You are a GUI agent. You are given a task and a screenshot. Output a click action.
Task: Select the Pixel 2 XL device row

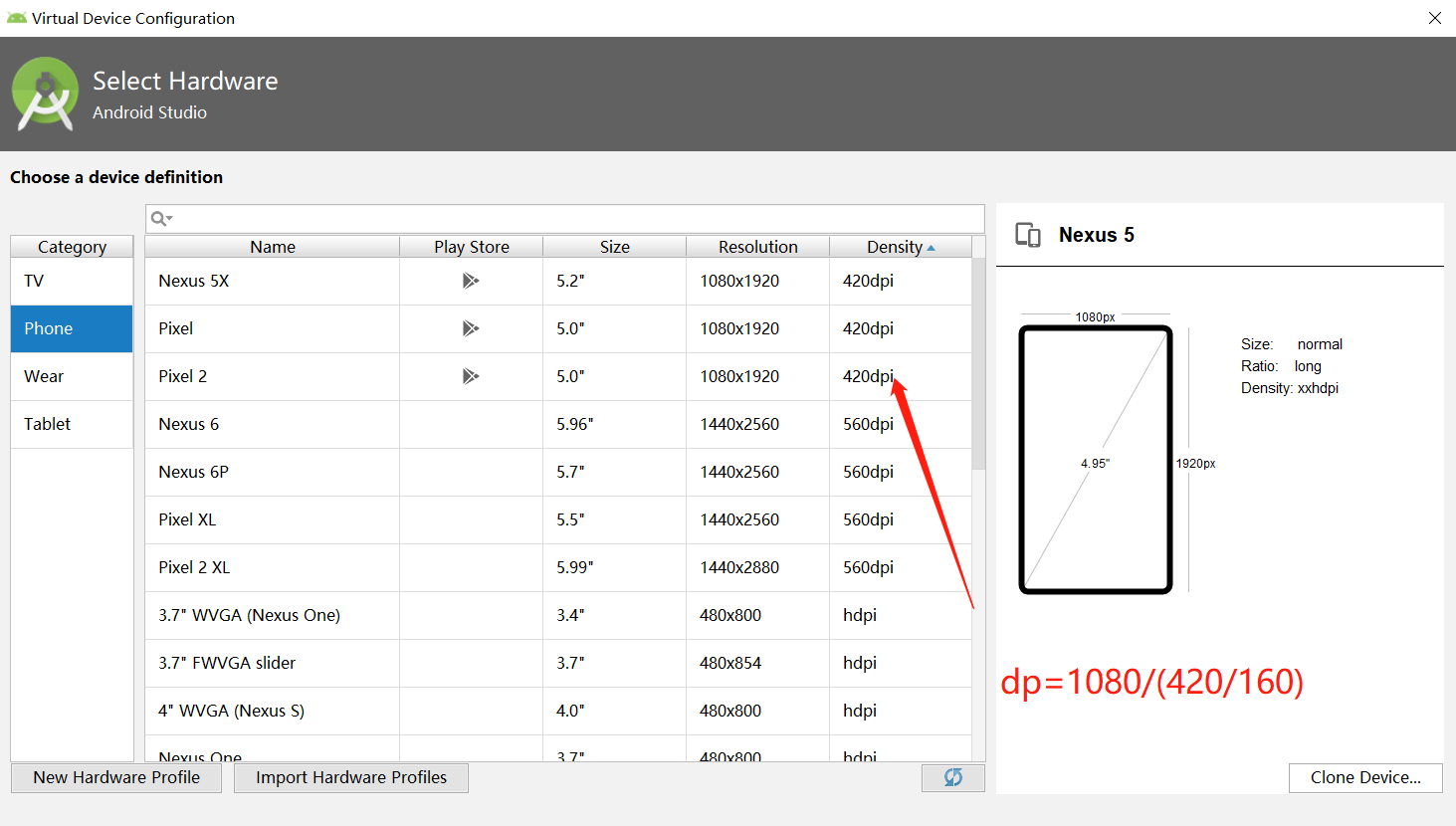558,567
